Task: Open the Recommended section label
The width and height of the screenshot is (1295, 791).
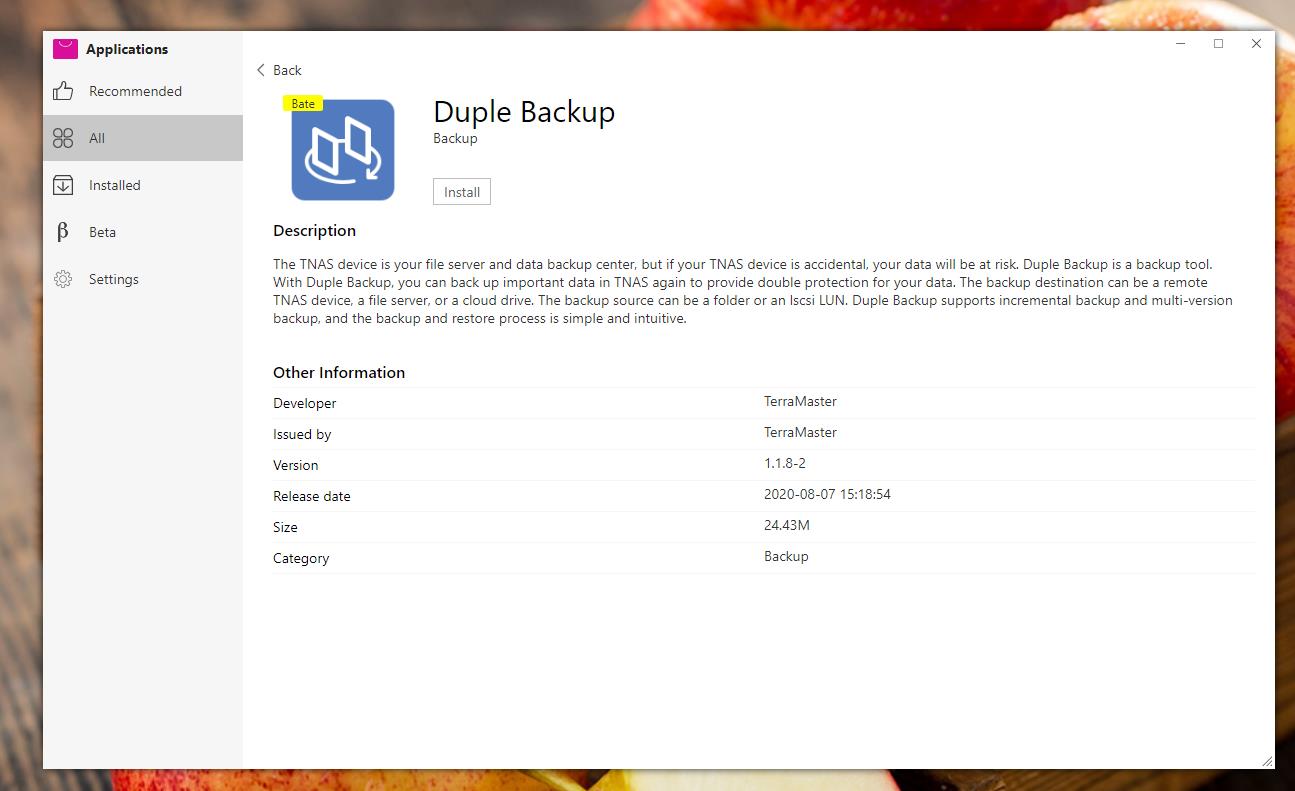Action: pyautogui.click(x=135, y=91)
